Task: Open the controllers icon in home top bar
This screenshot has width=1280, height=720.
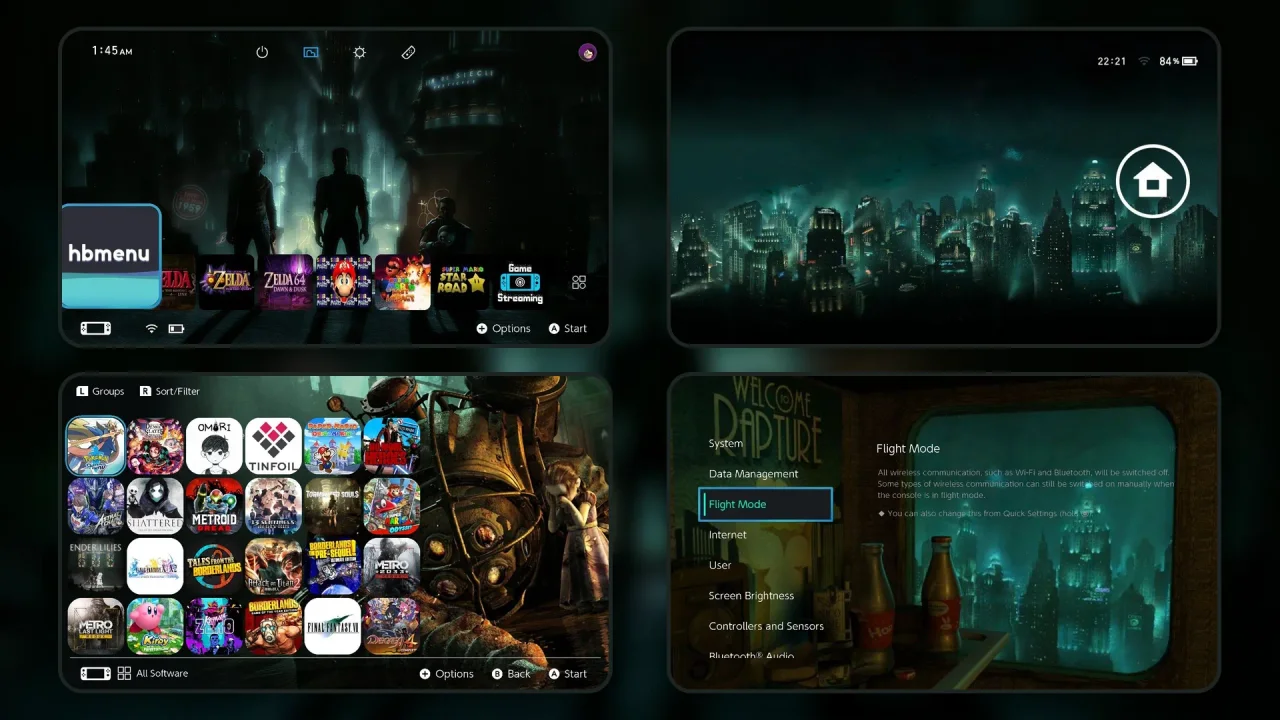Action: click(x=408, y=52)
